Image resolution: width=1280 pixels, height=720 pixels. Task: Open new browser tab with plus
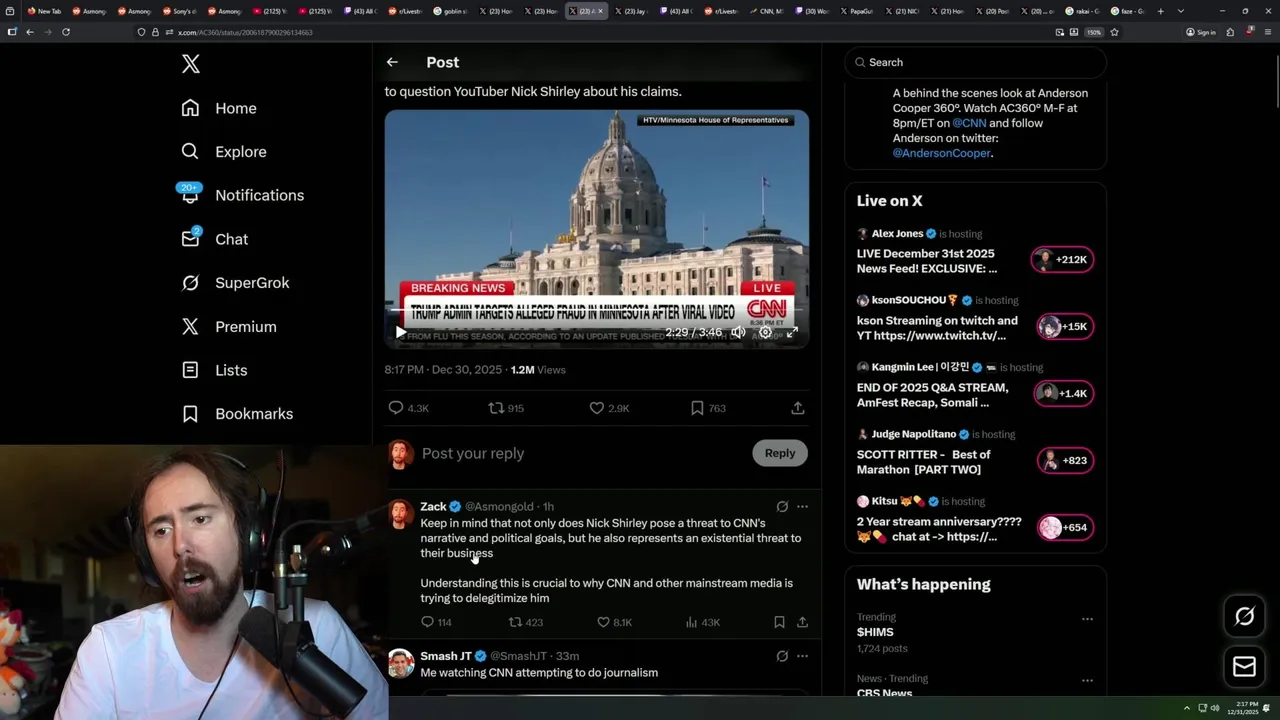1160,11
